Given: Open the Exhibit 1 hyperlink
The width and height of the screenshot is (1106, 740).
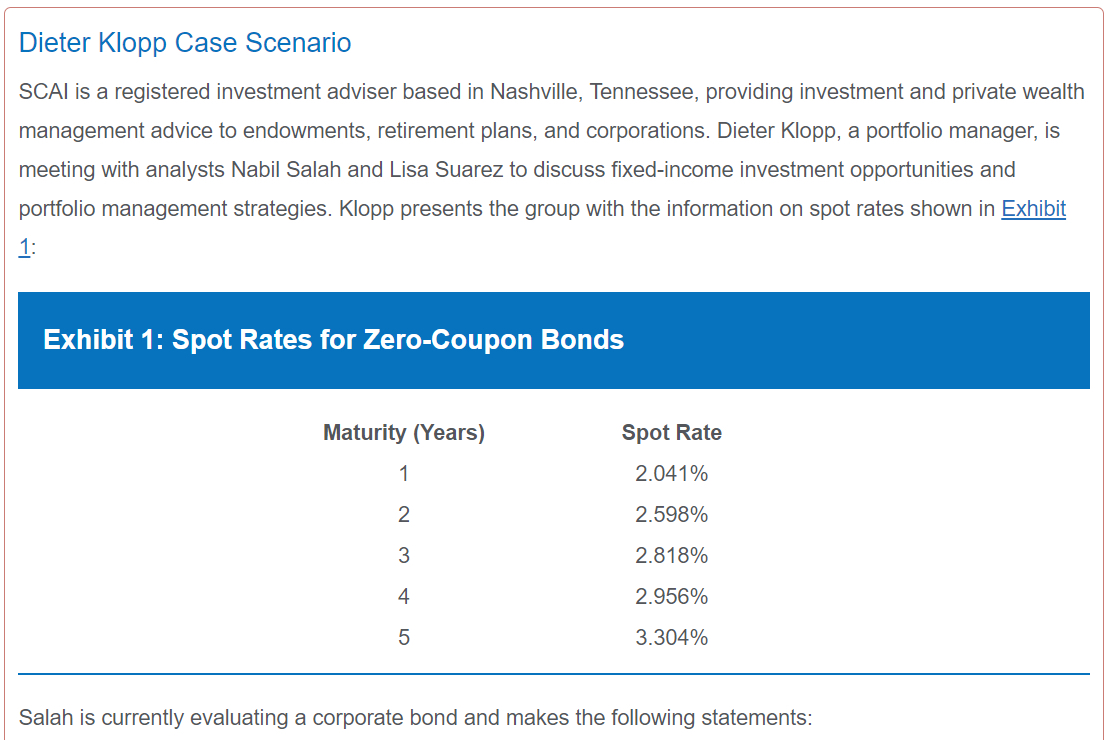Looking at the screenshot, I should 1033,209.
